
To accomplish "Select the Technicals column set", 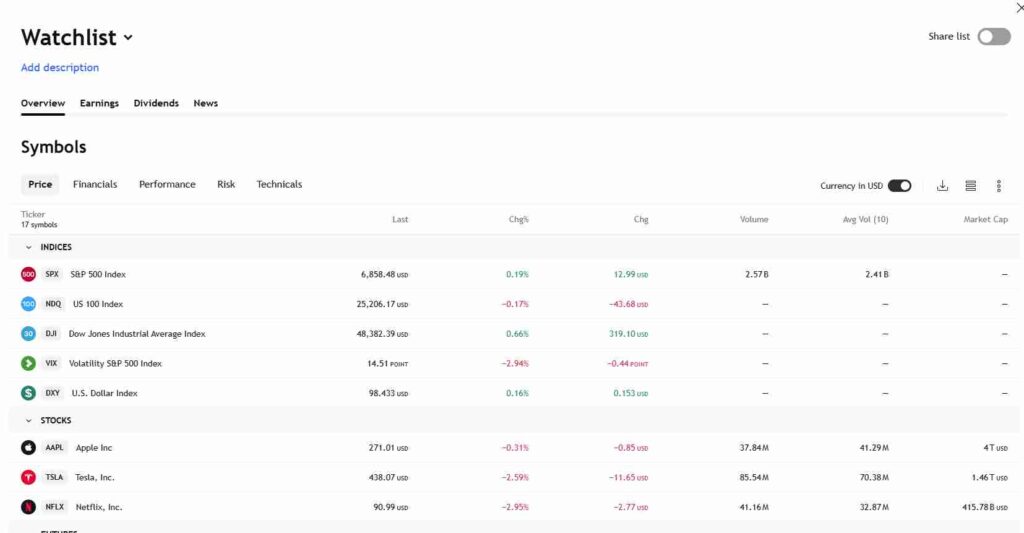I will click(279, 184).
